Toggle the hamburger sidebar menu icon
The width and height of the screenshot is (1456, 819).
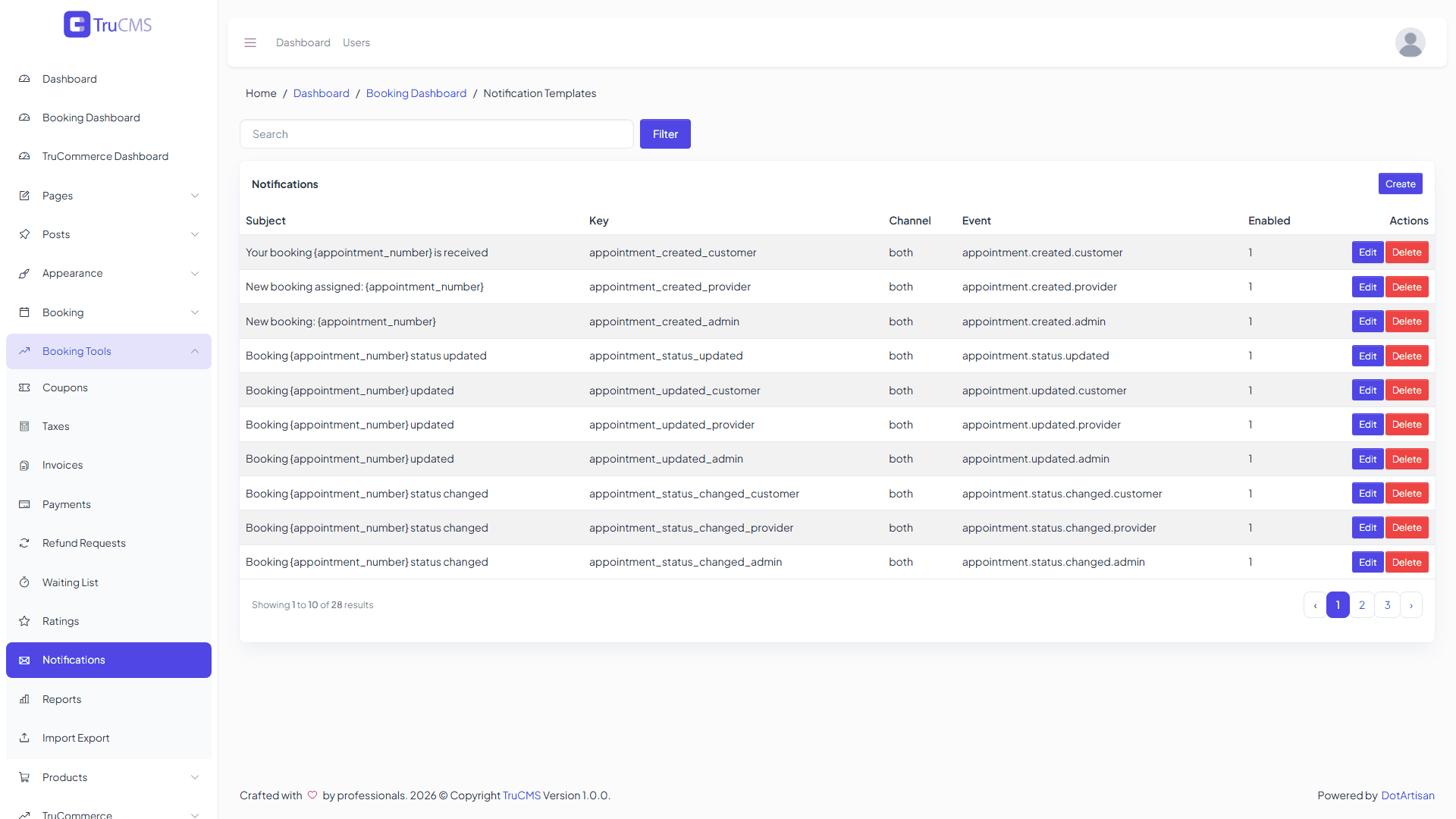point(250,42)
